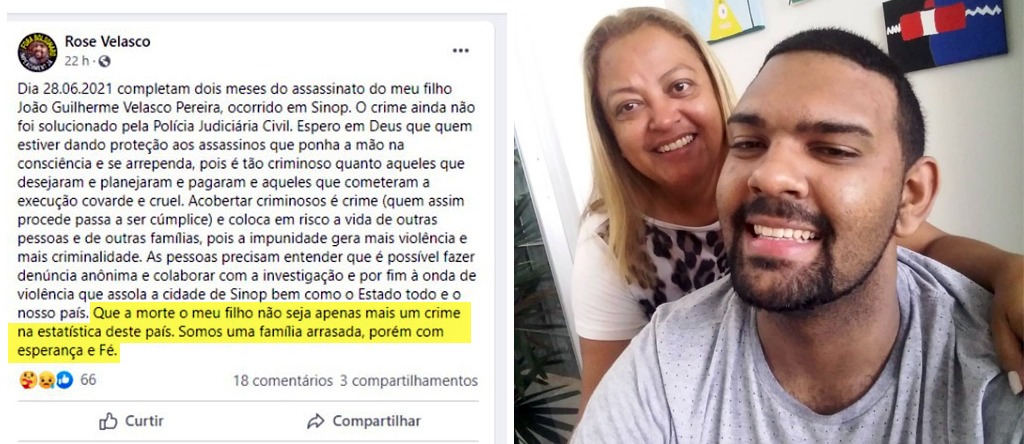
Task: Click the yellow highlighted sentence in the post
Action: pos(240,332)
